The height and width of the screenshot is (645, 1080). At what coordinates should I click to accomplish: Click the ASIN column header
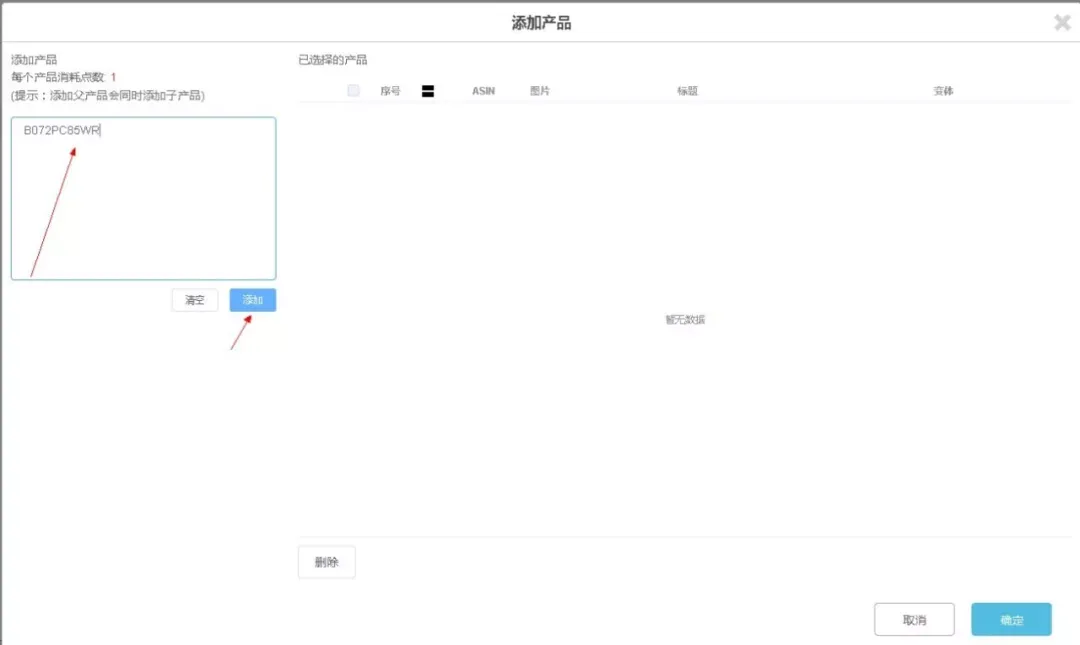pyautogui.click(x=484, y=91)
